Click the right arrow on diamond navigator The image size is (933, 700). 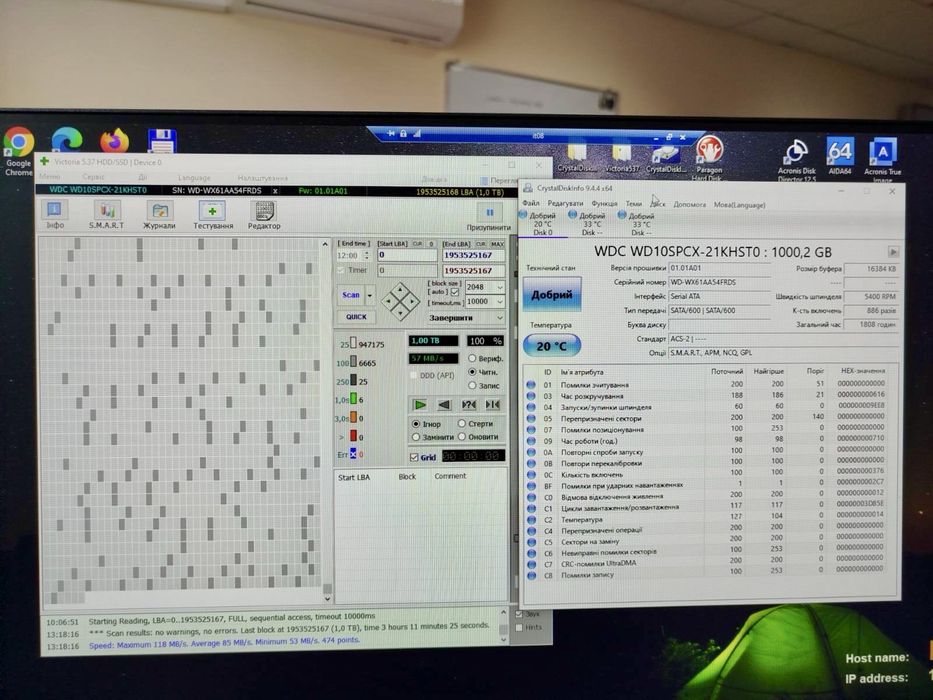pyautogui.click(x=412, y=301)
